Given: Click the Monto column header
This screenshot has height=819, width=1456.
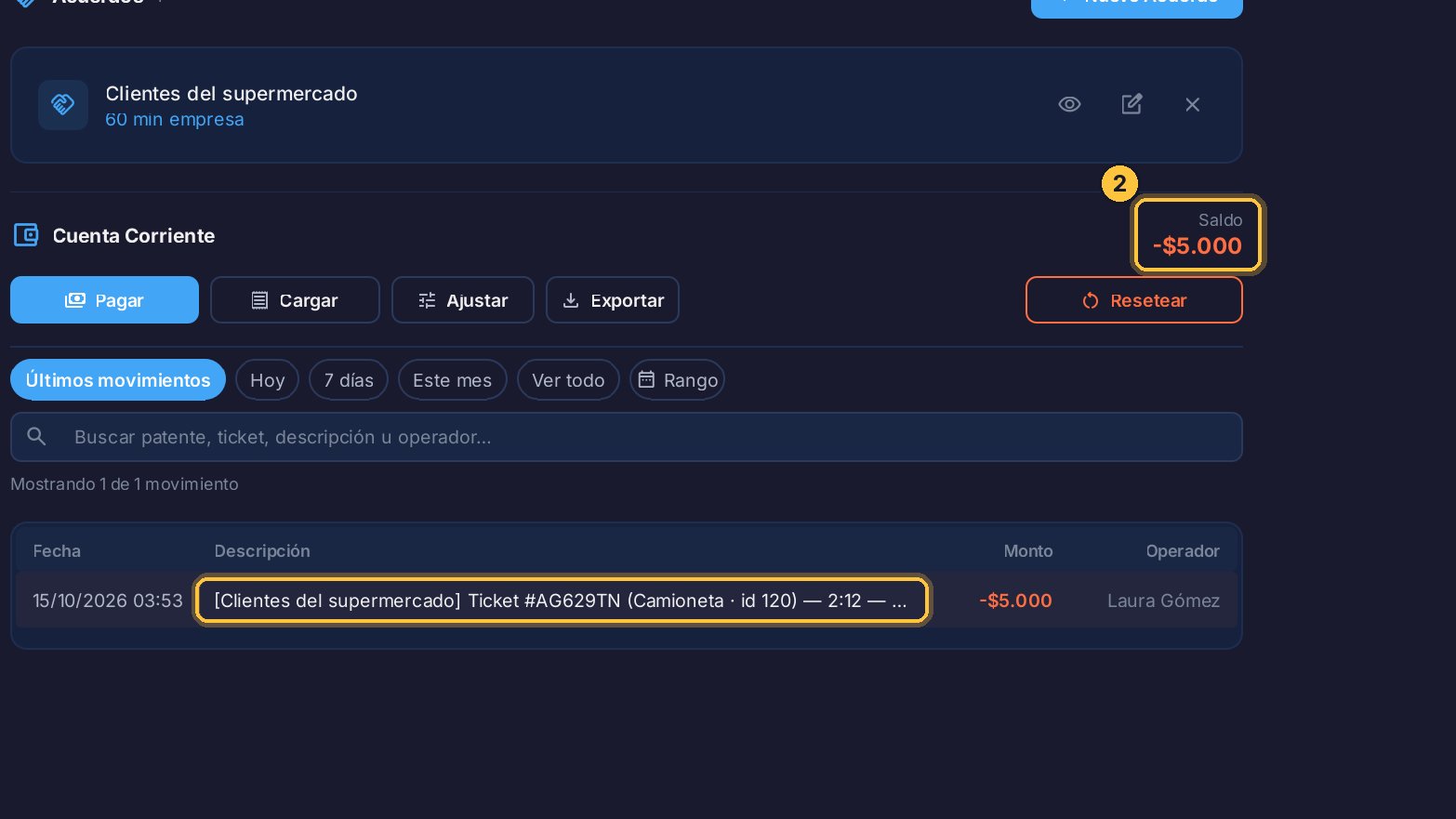Looking at the screenshot, I should tap(1028, 551).
